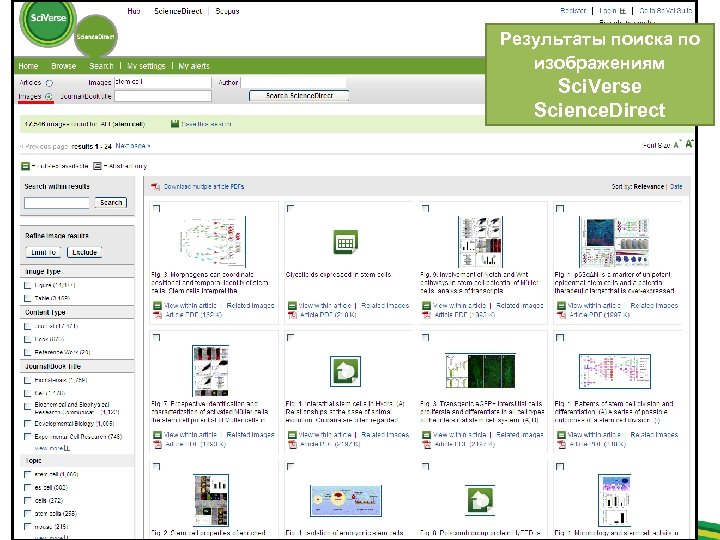The height and width of the screenshot is (540, 720).
Task: Sort results by Date
Action: pos(676,186)
